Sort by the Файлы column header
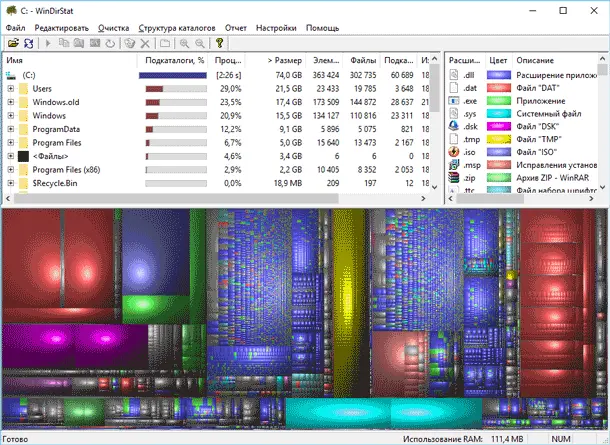610x445 pixels. 361,60
